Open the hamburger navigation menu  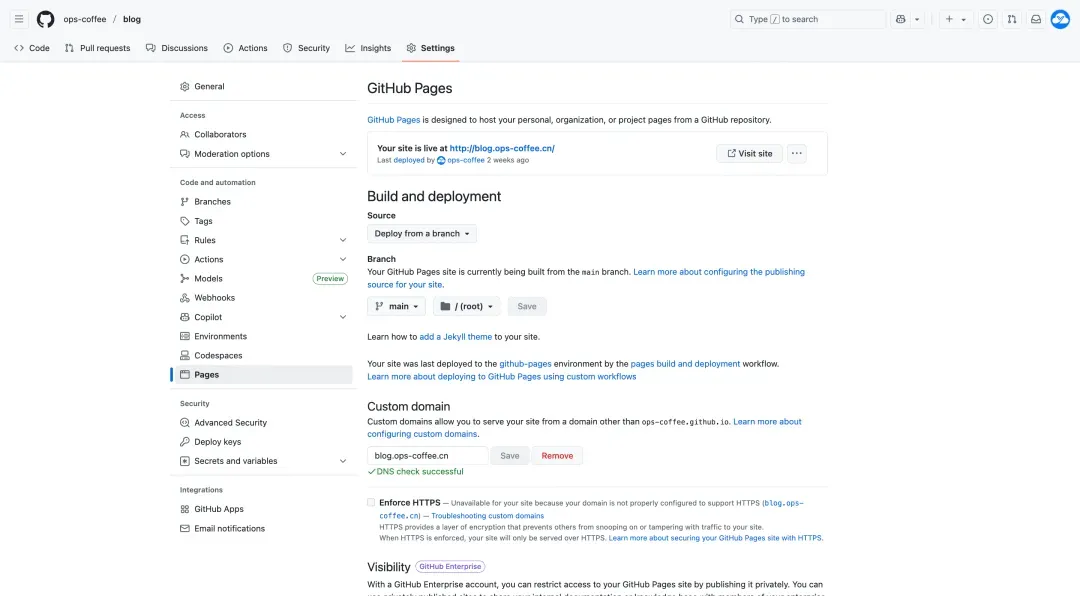tap(19, 19)
